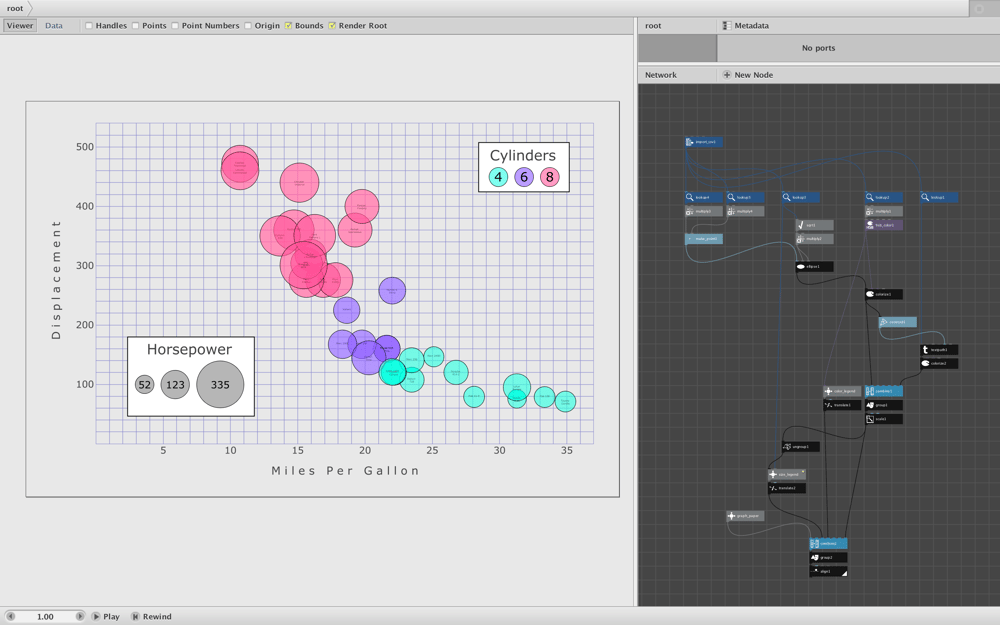Viewport: 1000px width, 625px height.
Task: Switch to the Viewer tab
Action: coord(20,26)
